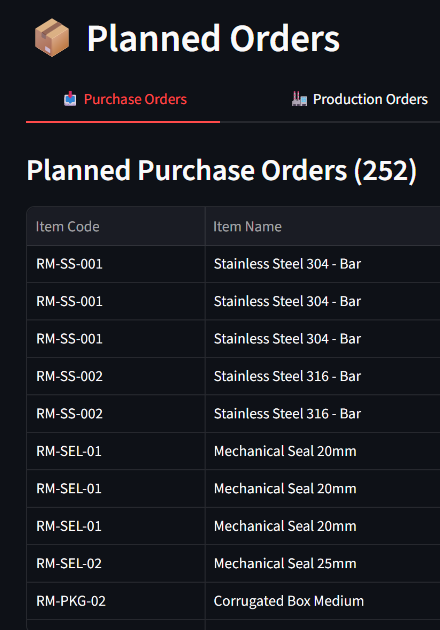
Task: Click the Planned Orders page title
Action: pos(213,39)
